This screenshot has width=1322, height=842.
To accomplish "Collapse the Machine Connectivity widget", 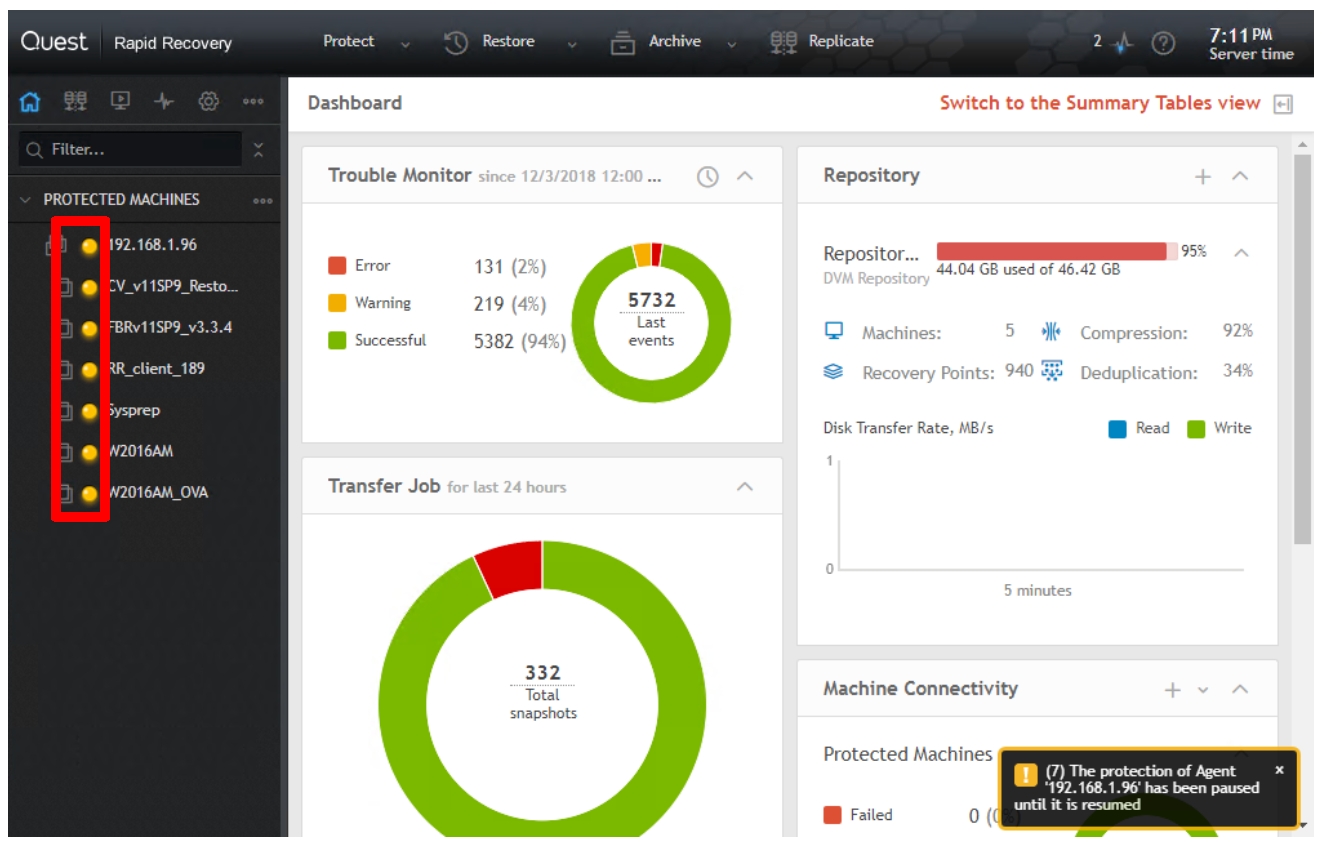I will tap(1240, 689).
